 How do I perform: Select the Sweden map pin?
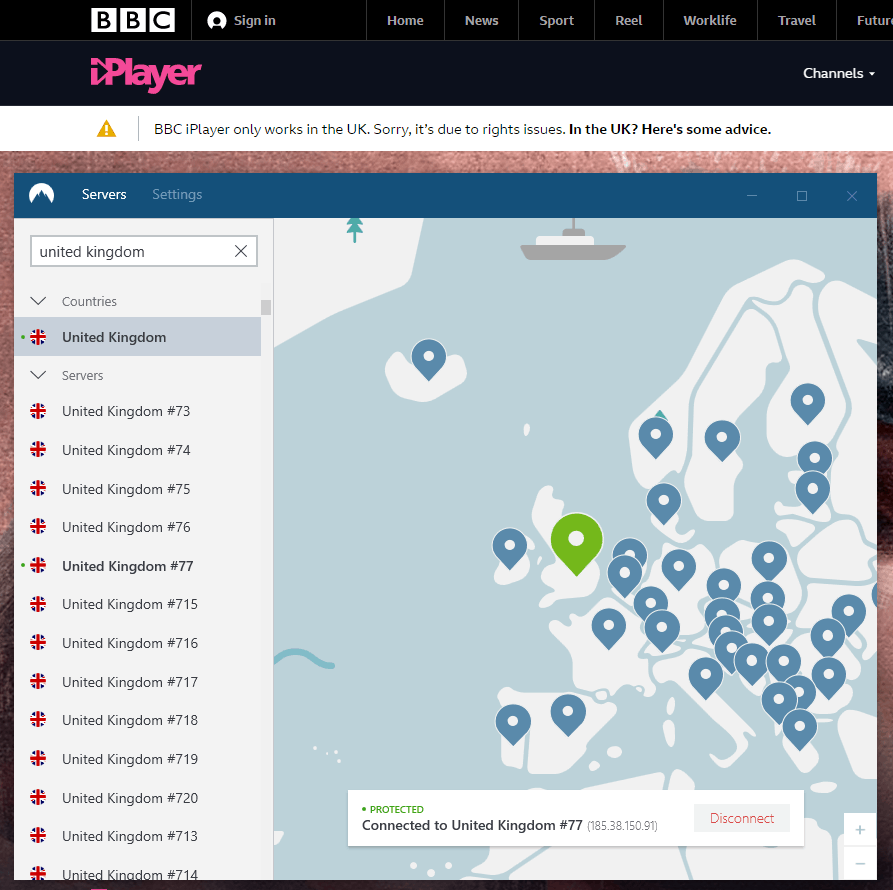722,440
